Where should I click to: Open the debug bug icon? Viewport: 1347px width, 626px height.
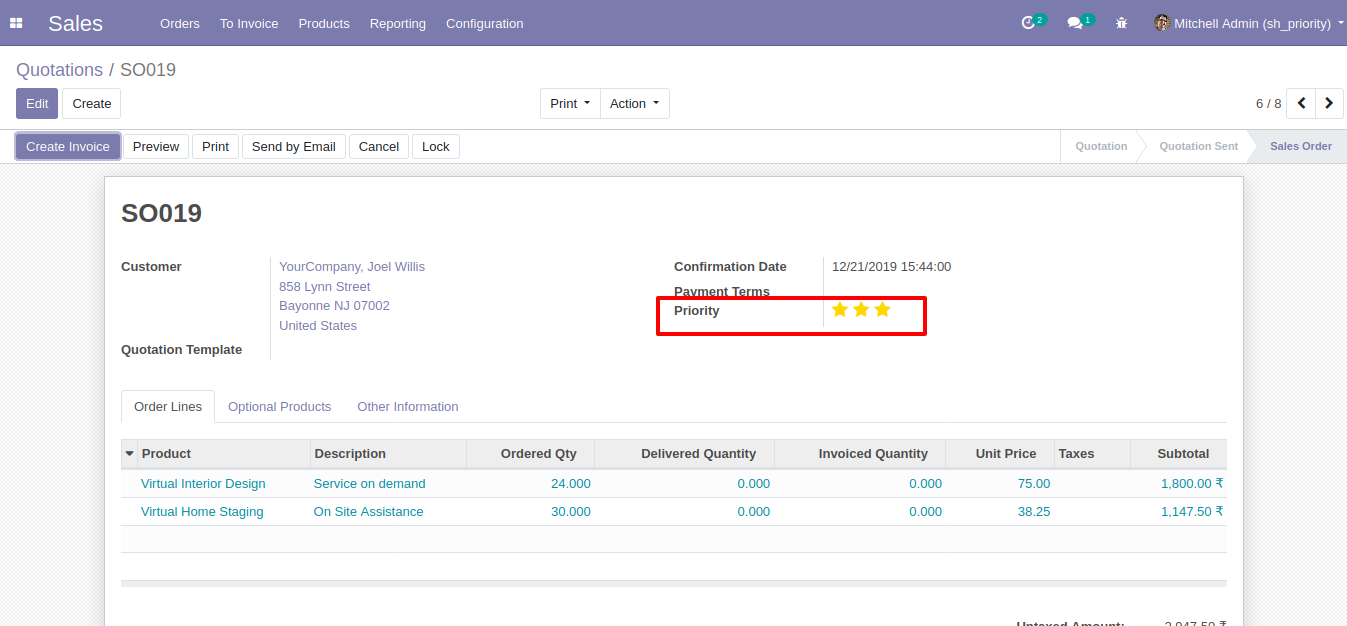tap(1122, 23)
